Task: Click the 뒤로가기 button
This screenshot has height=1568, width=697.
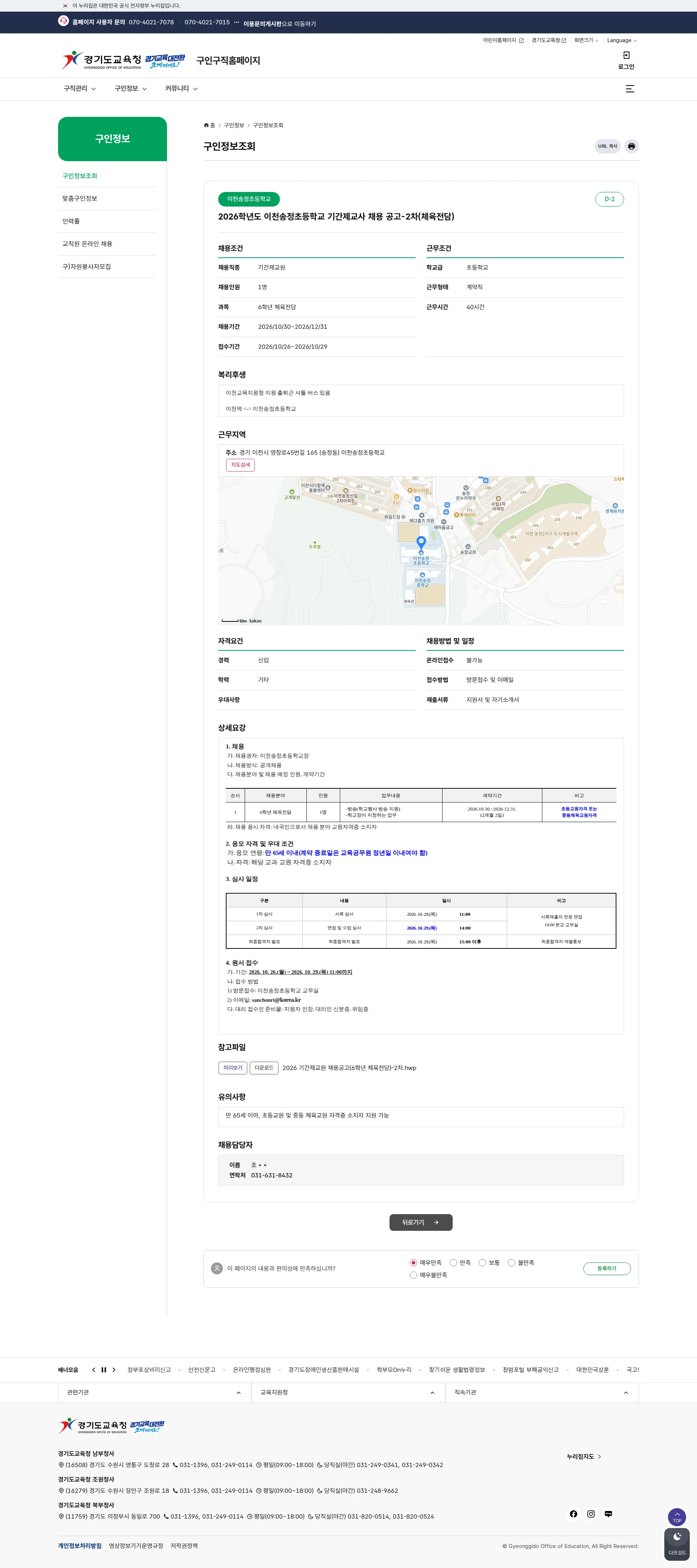Action: pos(421,1222)
